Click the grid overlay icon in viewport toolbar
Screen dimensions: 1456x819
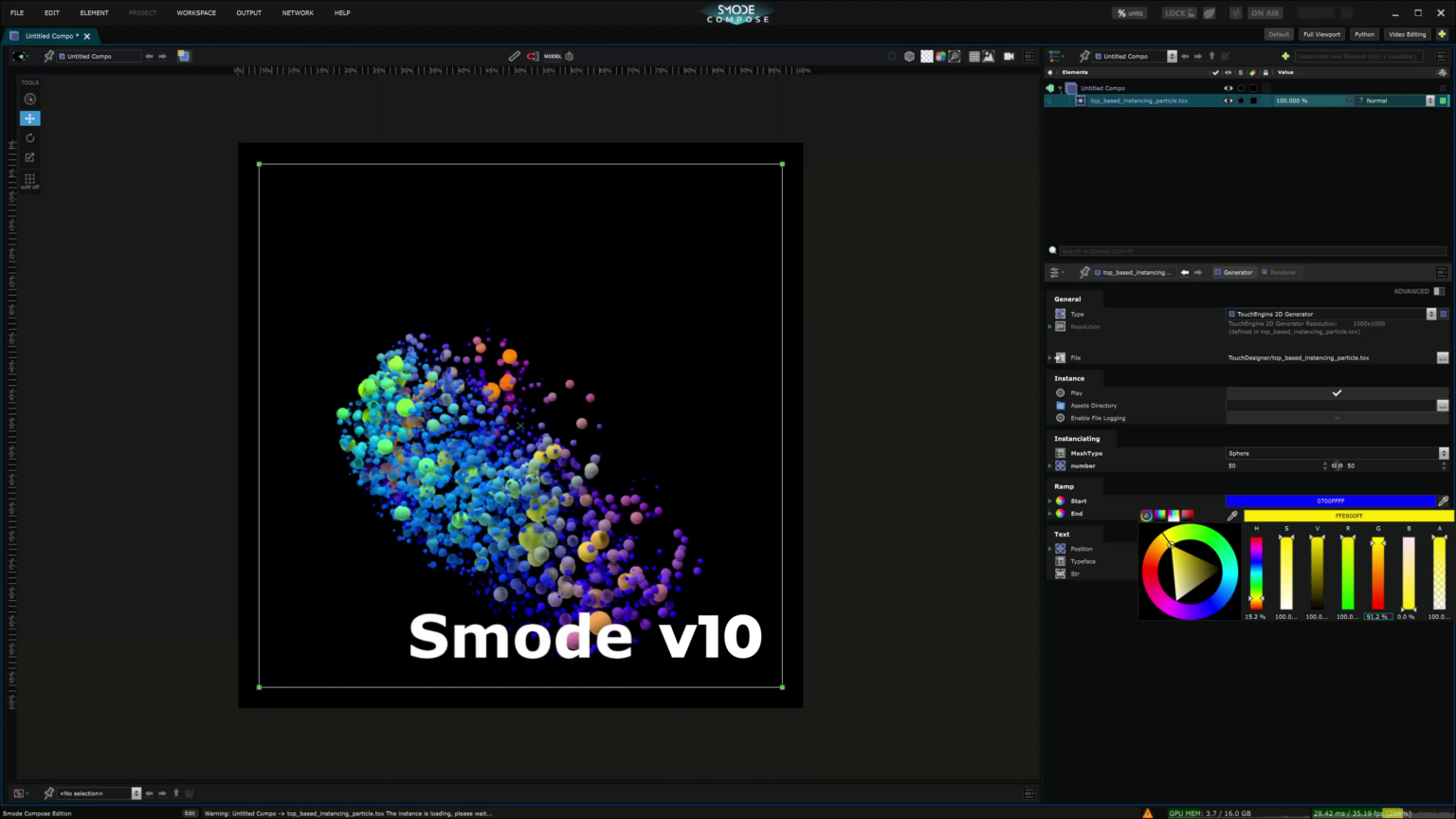(x=974, y=56)
